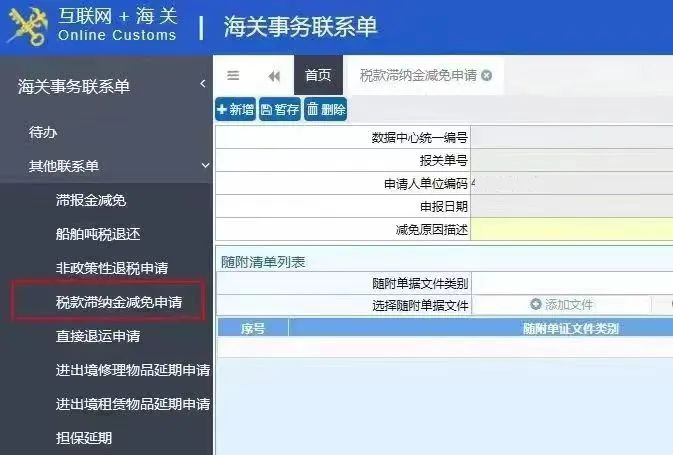Select 船舶吨税退还 menu item
Viewport: 673px width, 455px height.
point(98,234)
